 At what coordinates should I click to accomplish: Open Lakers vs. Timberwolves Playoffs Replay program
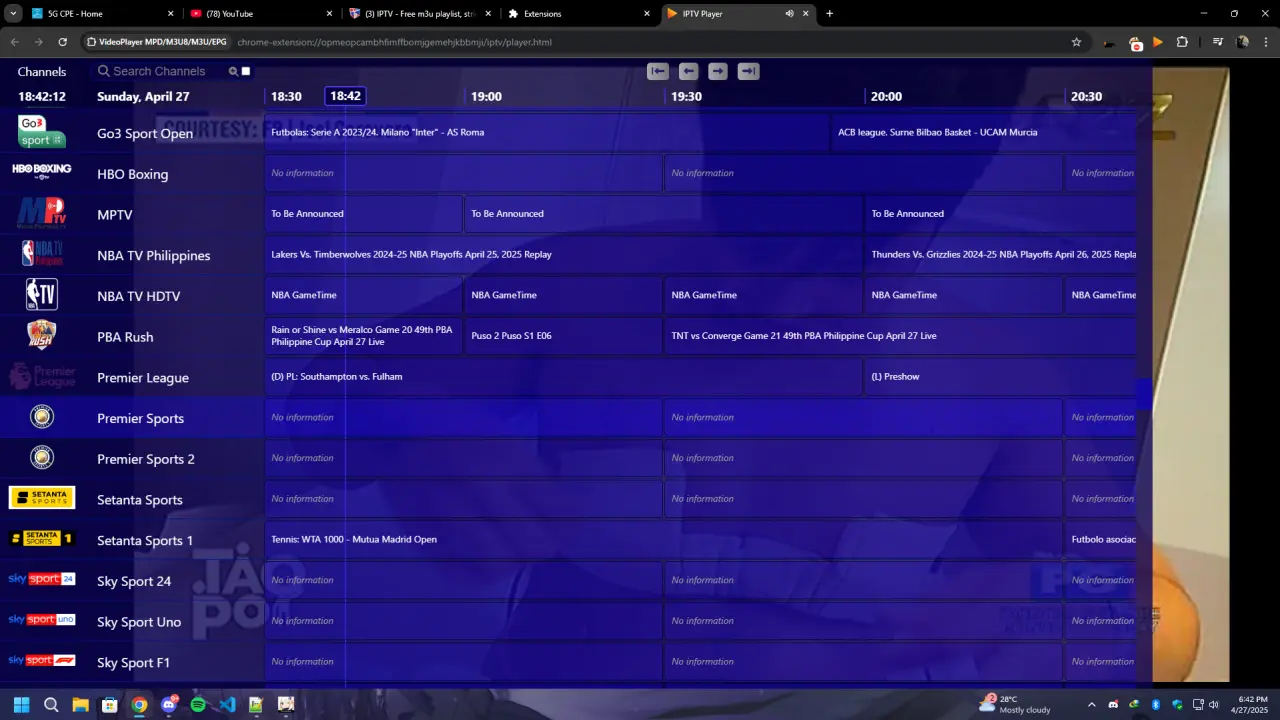563,254
